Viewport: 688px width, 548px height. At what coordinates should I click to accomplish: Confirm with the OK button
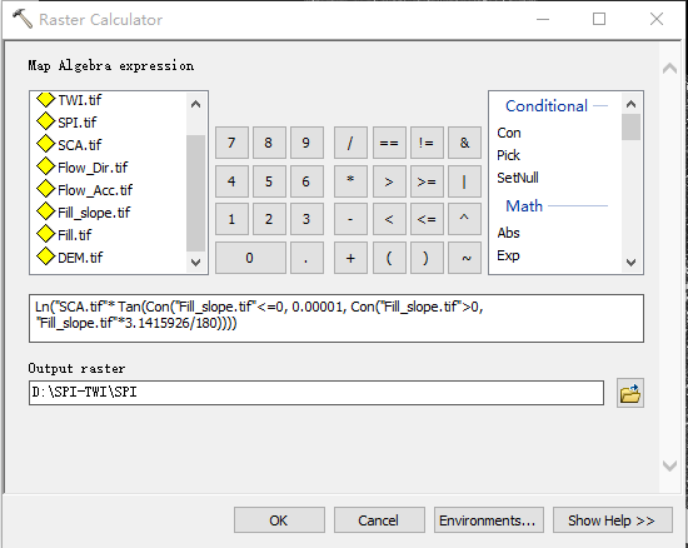[279, 520]
